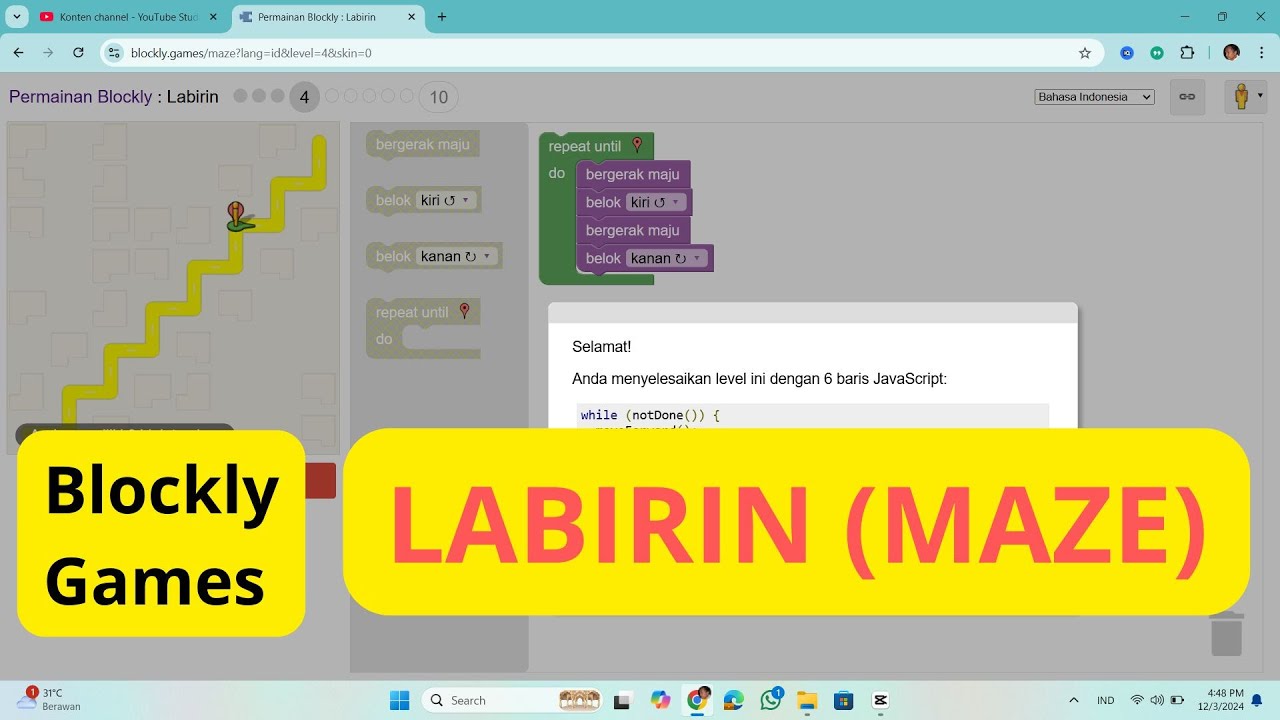Bookmark this page with star icon
This screenshot has height=720, width=1280.
(x=1085, y=53)
